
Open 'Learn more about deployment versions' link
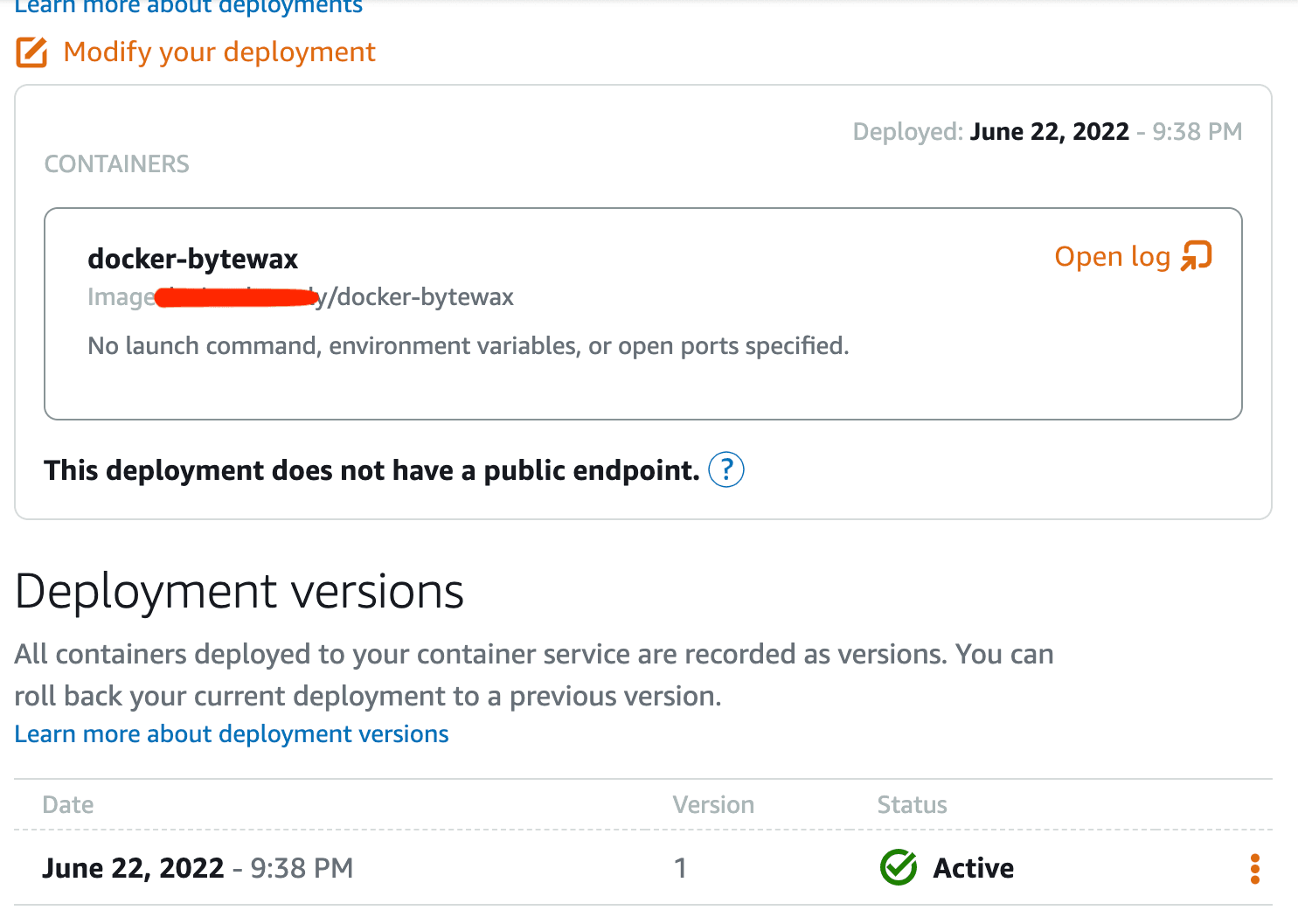click(232, 734)
